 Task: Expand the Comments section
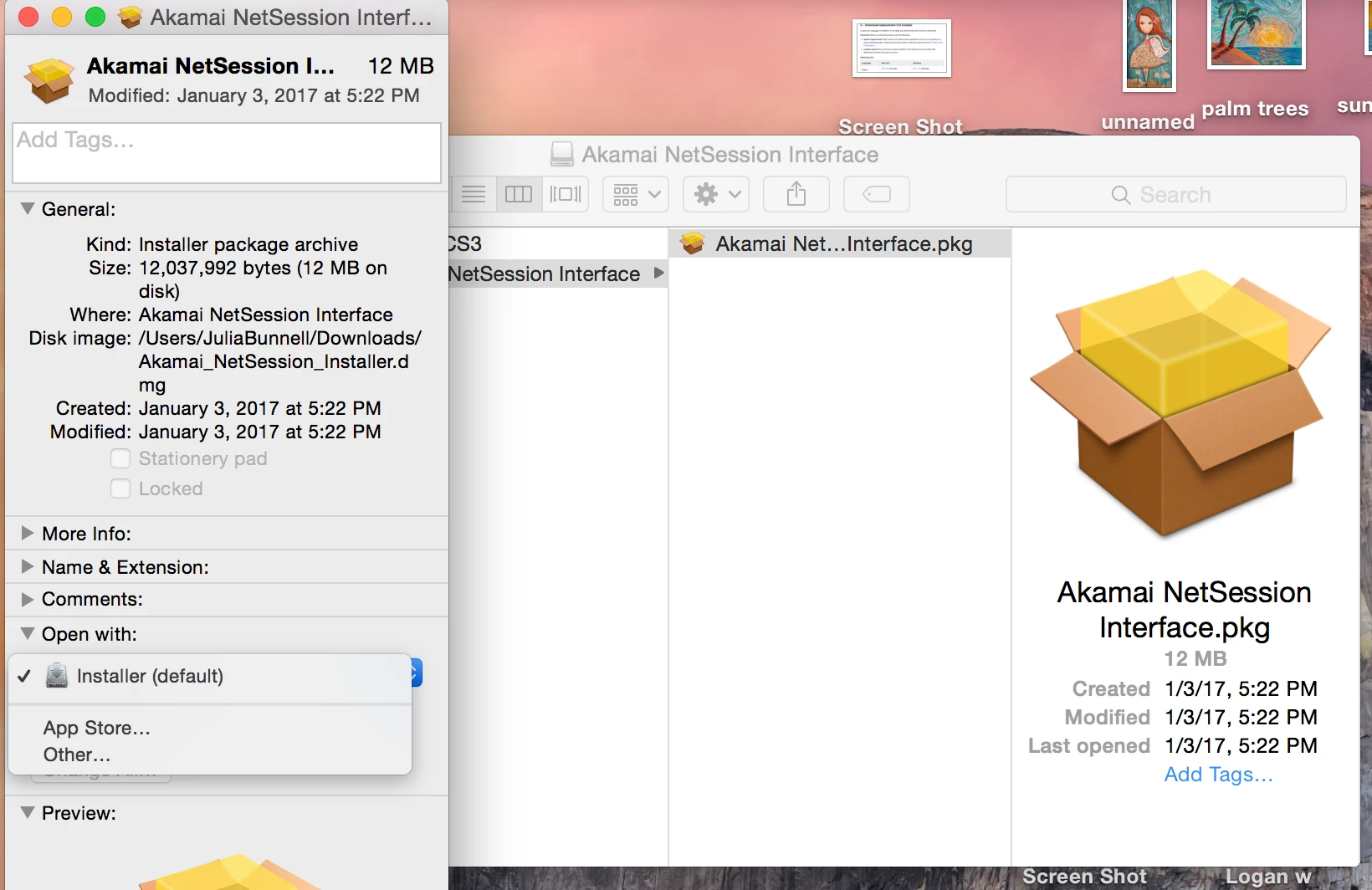(28, 599)
